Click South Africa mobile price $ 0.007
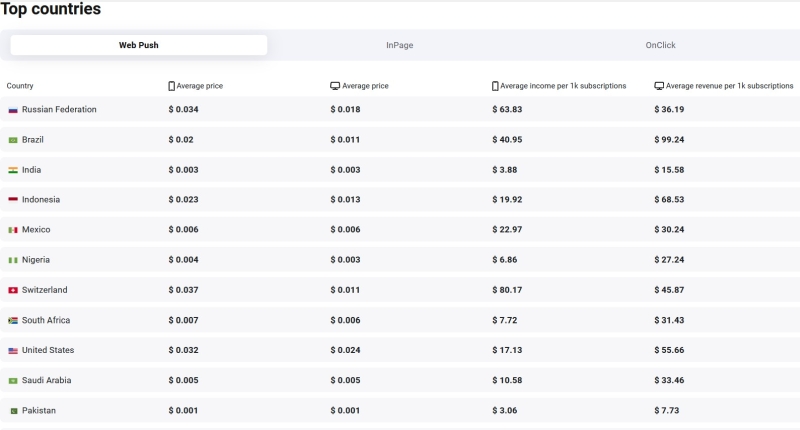 pyautogui.click(x=183, y=320)
